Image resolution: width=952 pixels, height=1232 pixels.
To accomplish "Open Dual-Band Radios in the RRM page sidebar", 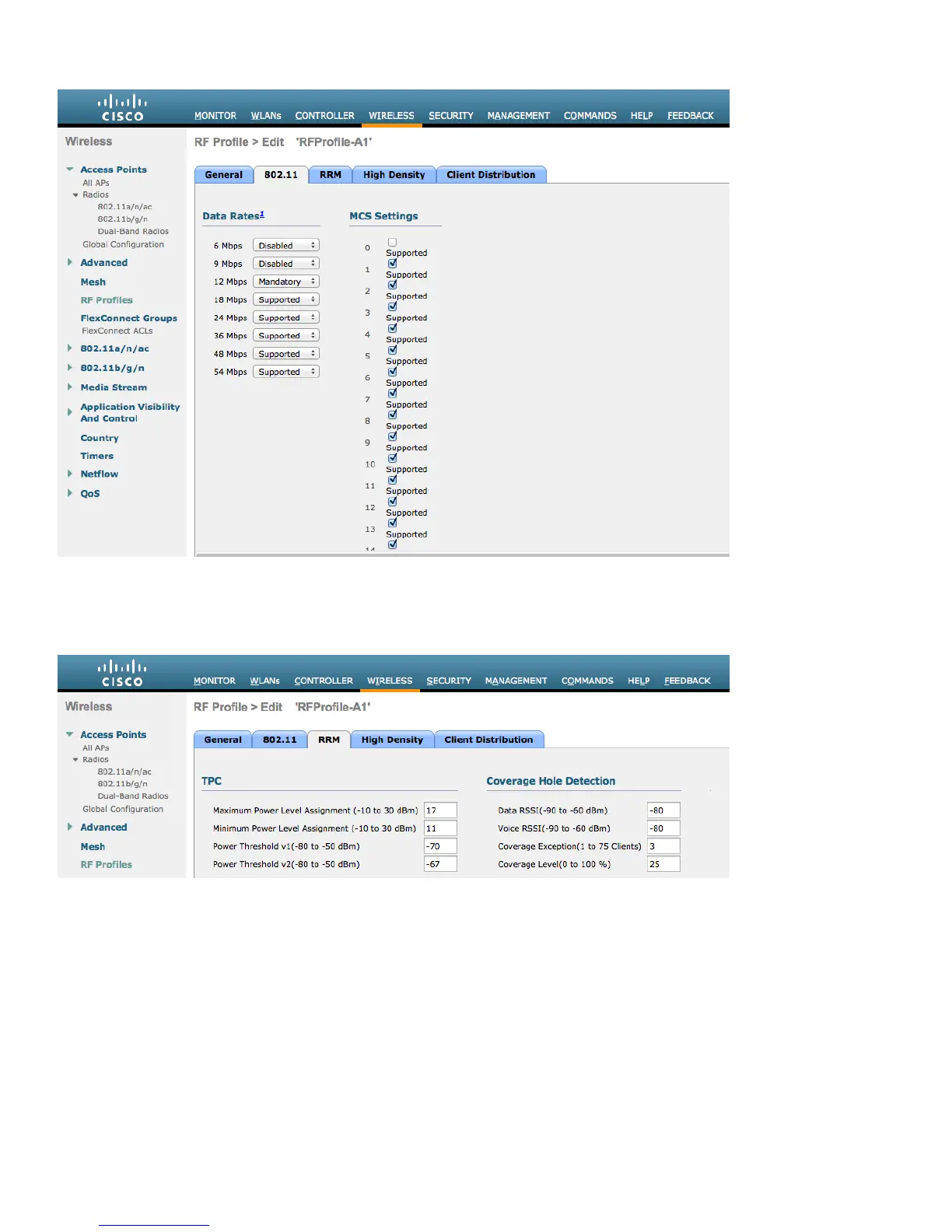I will click(133, 796).
